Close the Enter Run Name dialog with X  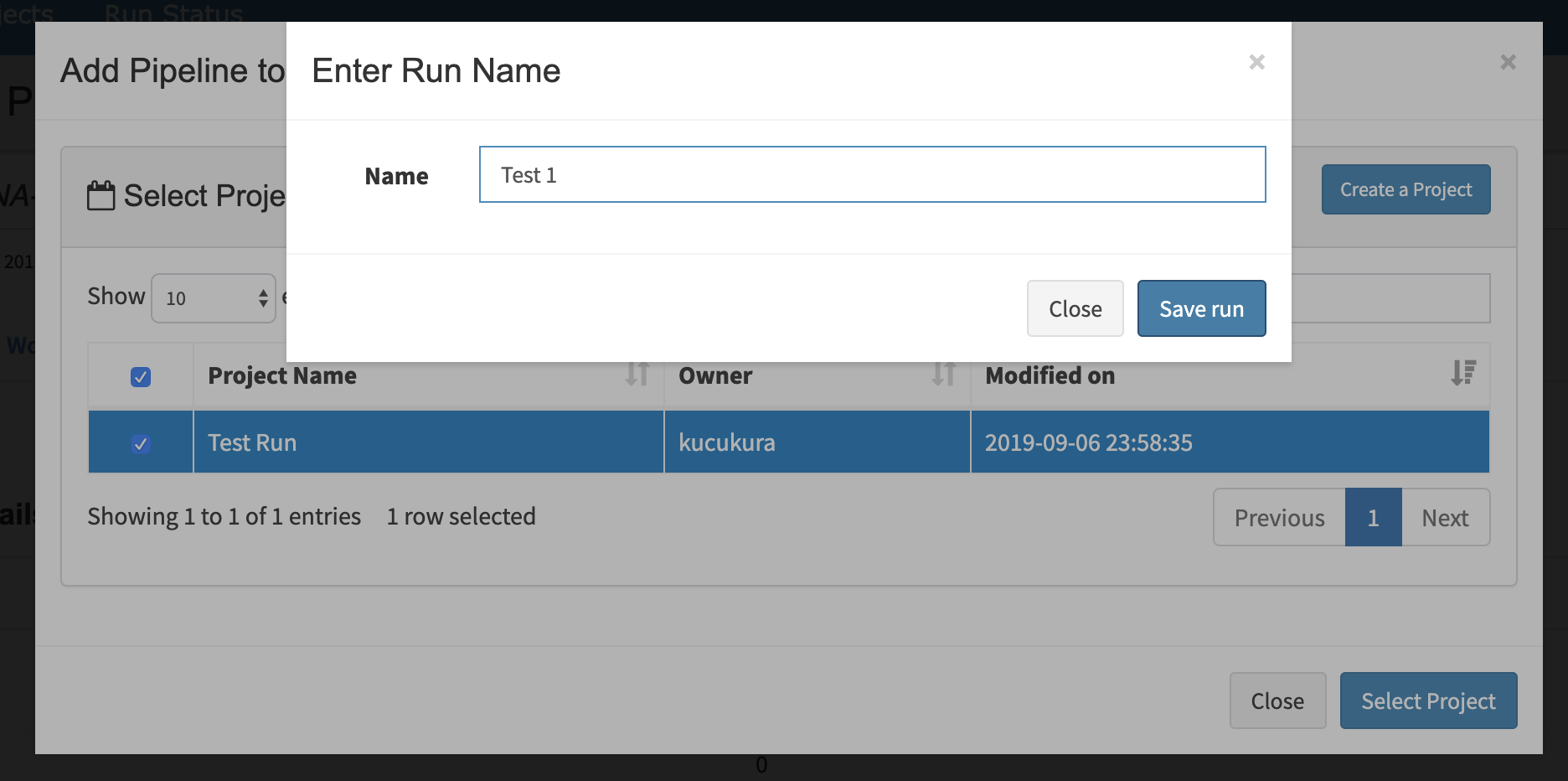tap(1256, 62)
